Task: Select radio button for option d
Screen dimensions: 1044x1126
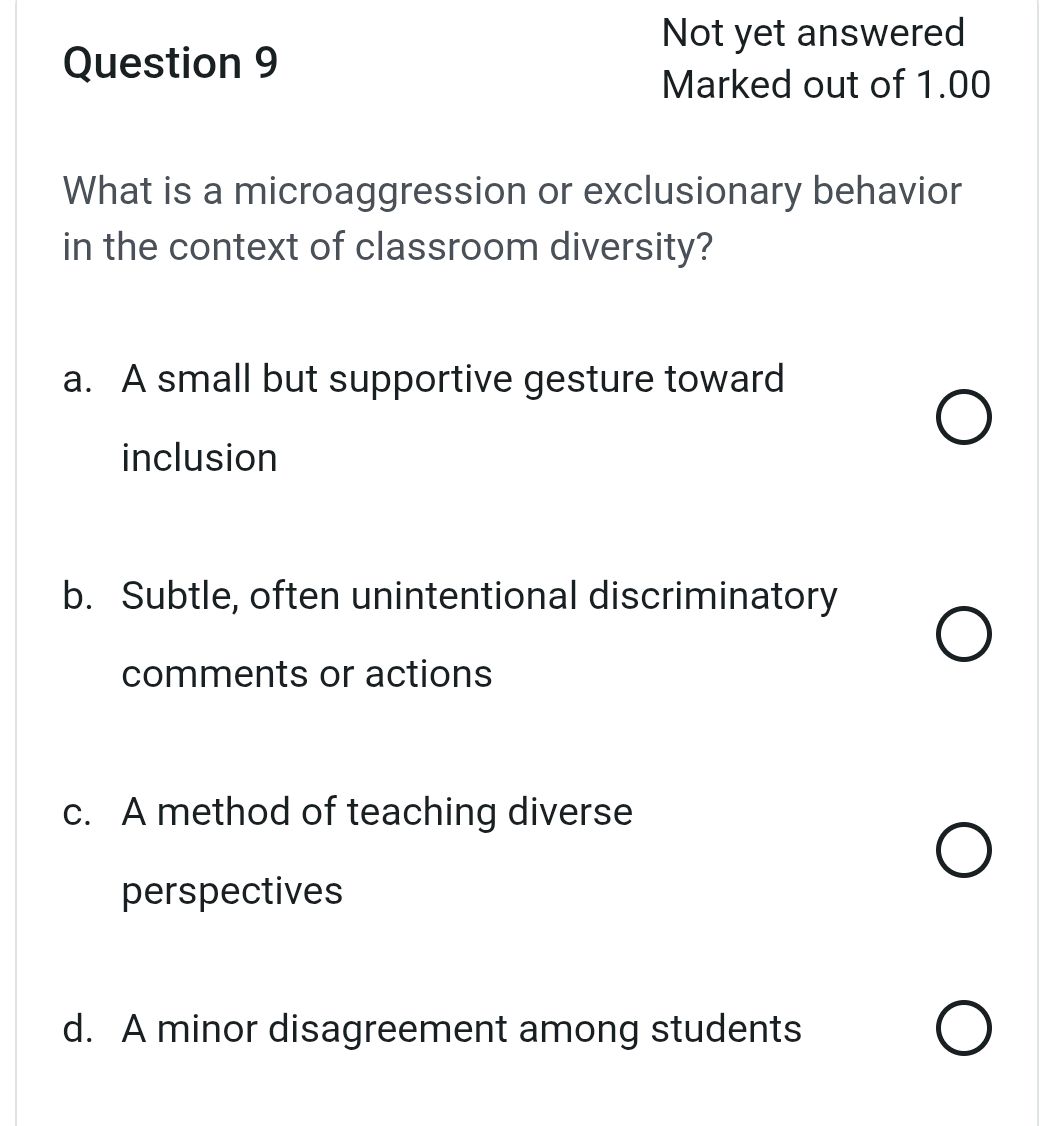Action: (x=963, y=1027)
